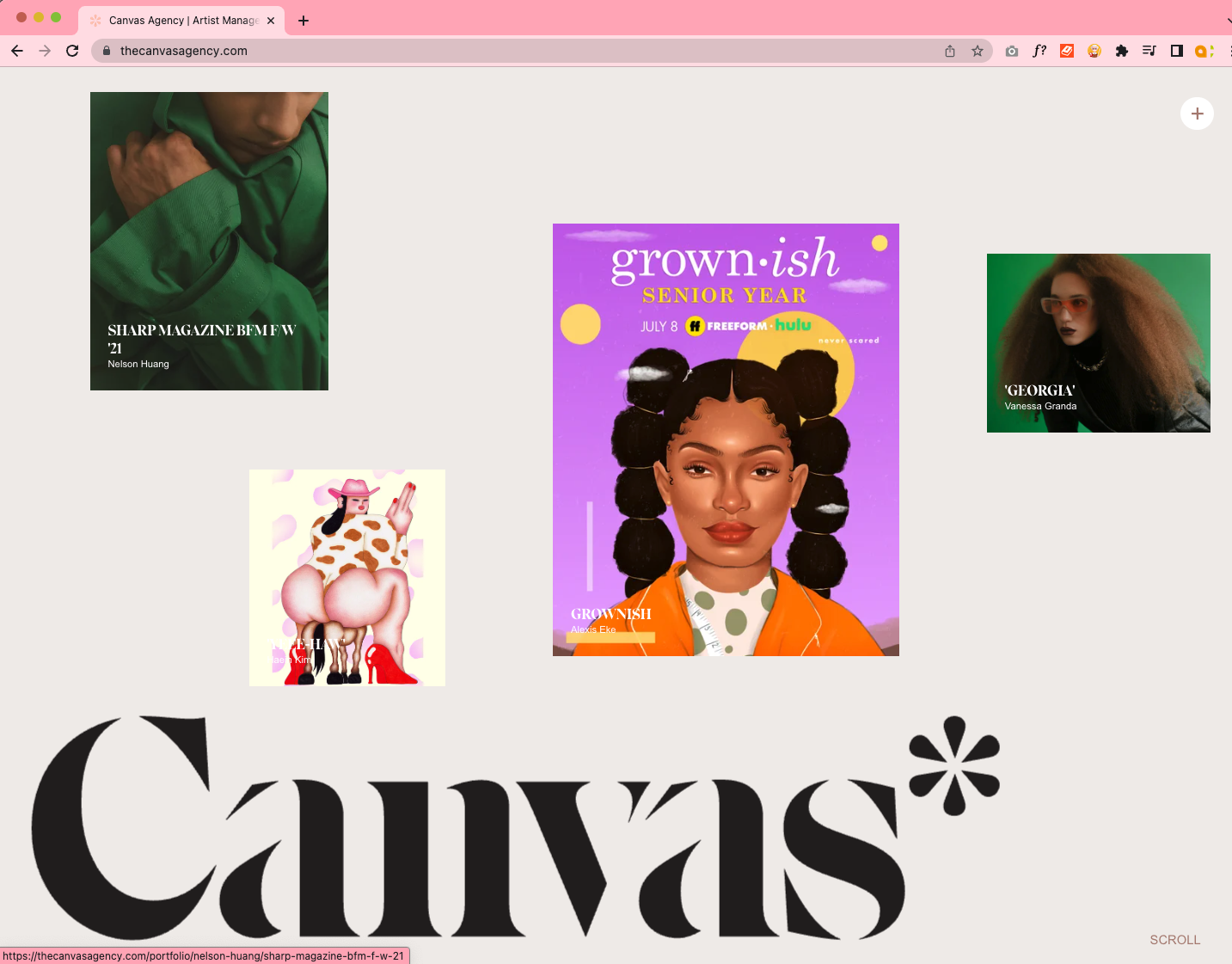Click the Alexis Eke artist name

[x=593, y=629]
